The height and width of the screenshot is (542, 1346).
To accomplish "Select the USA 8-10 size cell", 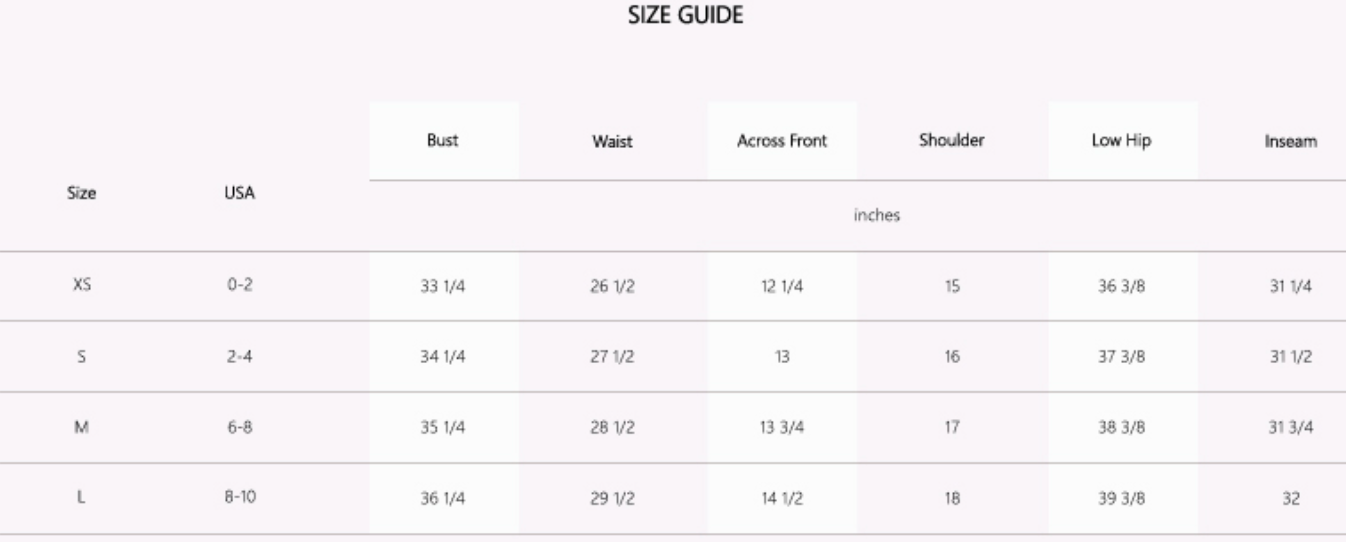I will coord(239,498).
